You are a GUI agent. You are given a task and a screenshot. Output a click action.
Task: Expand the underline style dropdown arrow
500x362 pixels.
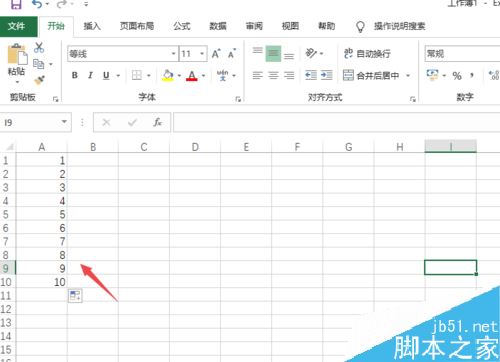(118, 76)
